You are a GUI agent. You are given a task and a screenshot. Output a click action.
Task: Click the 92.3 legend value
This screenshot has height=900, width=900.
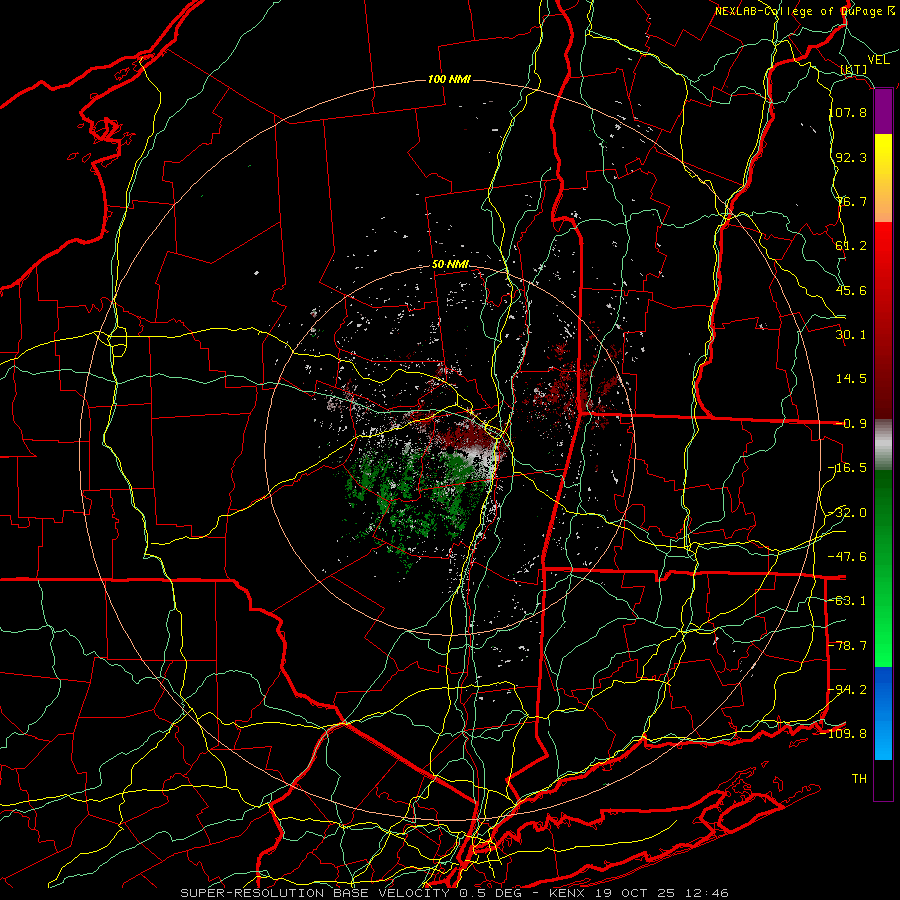[851, 157]
